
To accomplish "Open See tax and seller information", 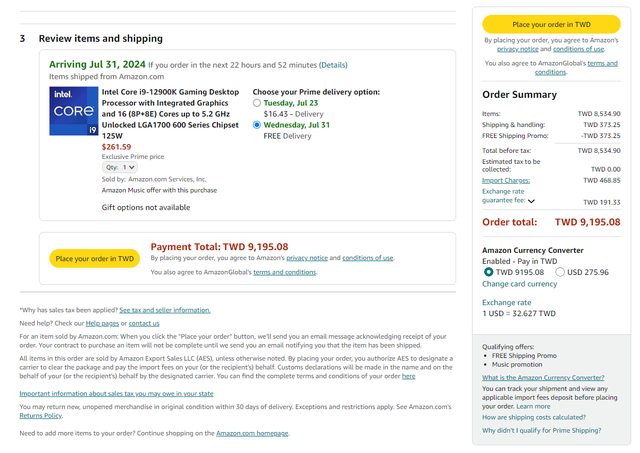I will 165,310.
